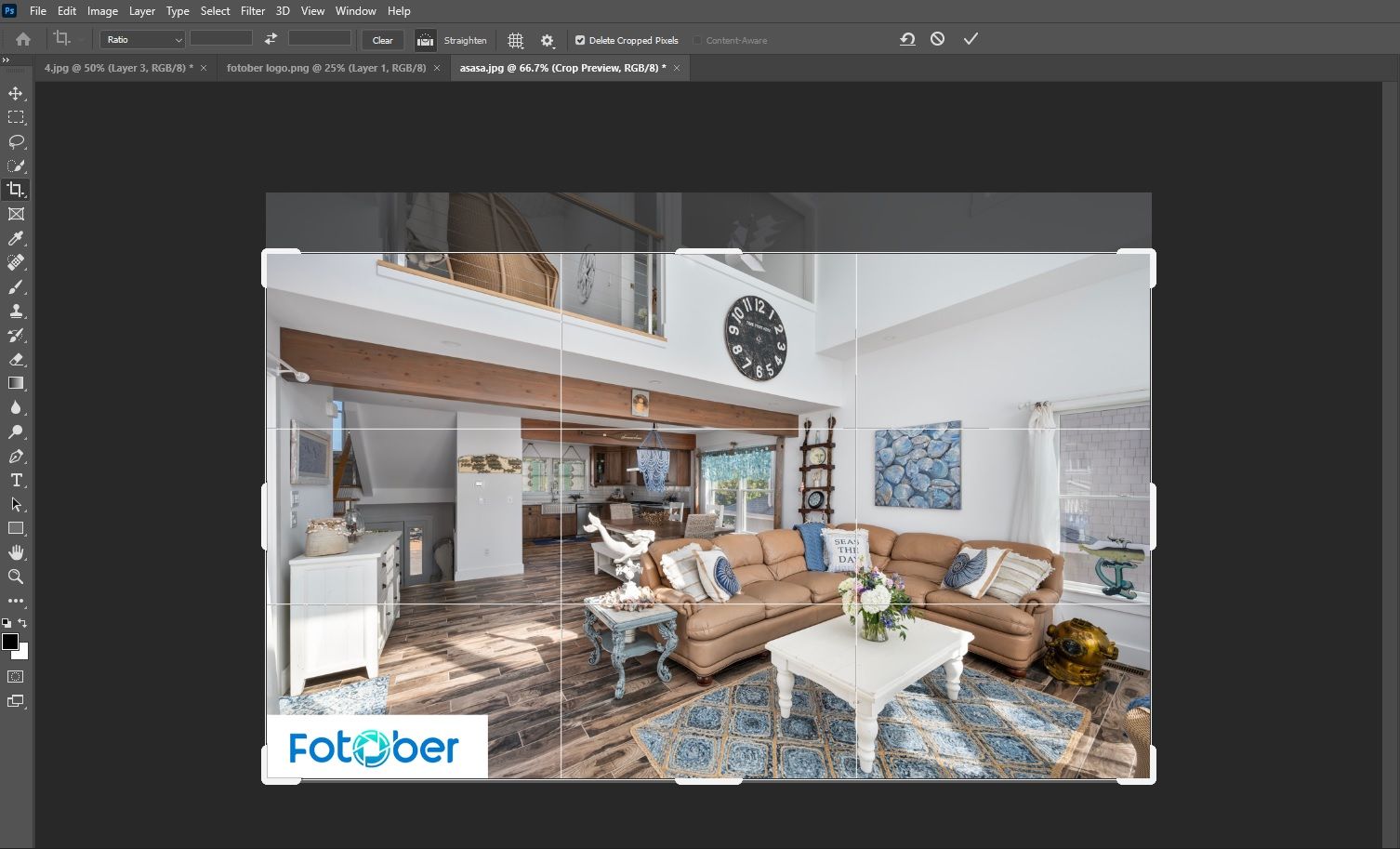
Task: Pick the Brush tool
Action: coord(16,287)
